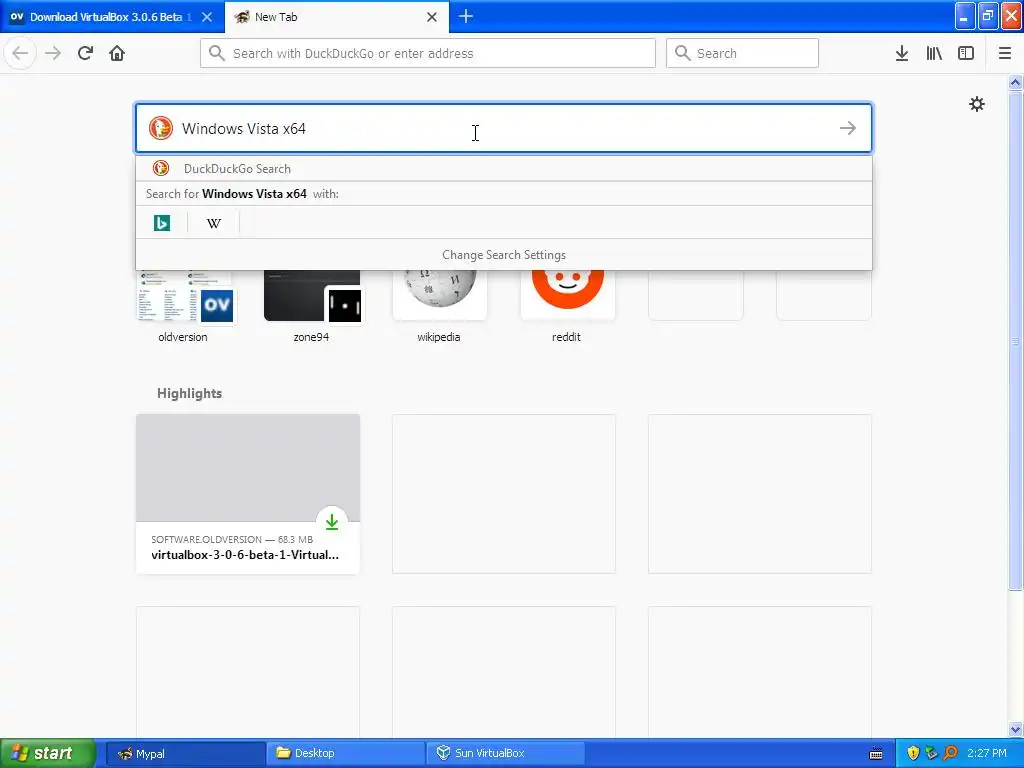Switch to Desktop folder in the taskbar
This screenshot has height=768, width=1024.
(345, 753)
